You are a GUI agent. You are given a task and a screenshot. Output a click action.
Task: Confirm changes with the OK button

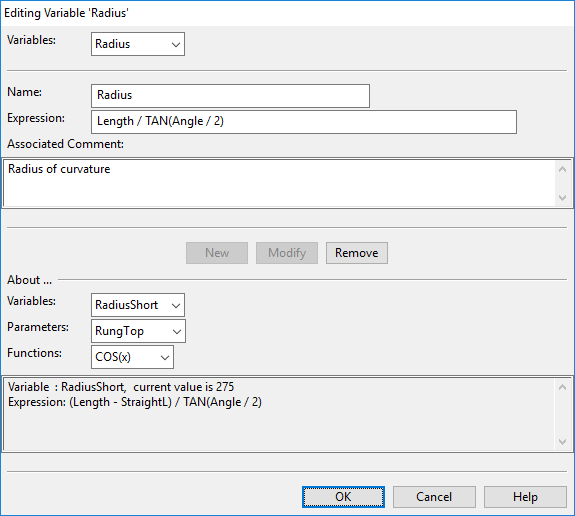[343, 497]
